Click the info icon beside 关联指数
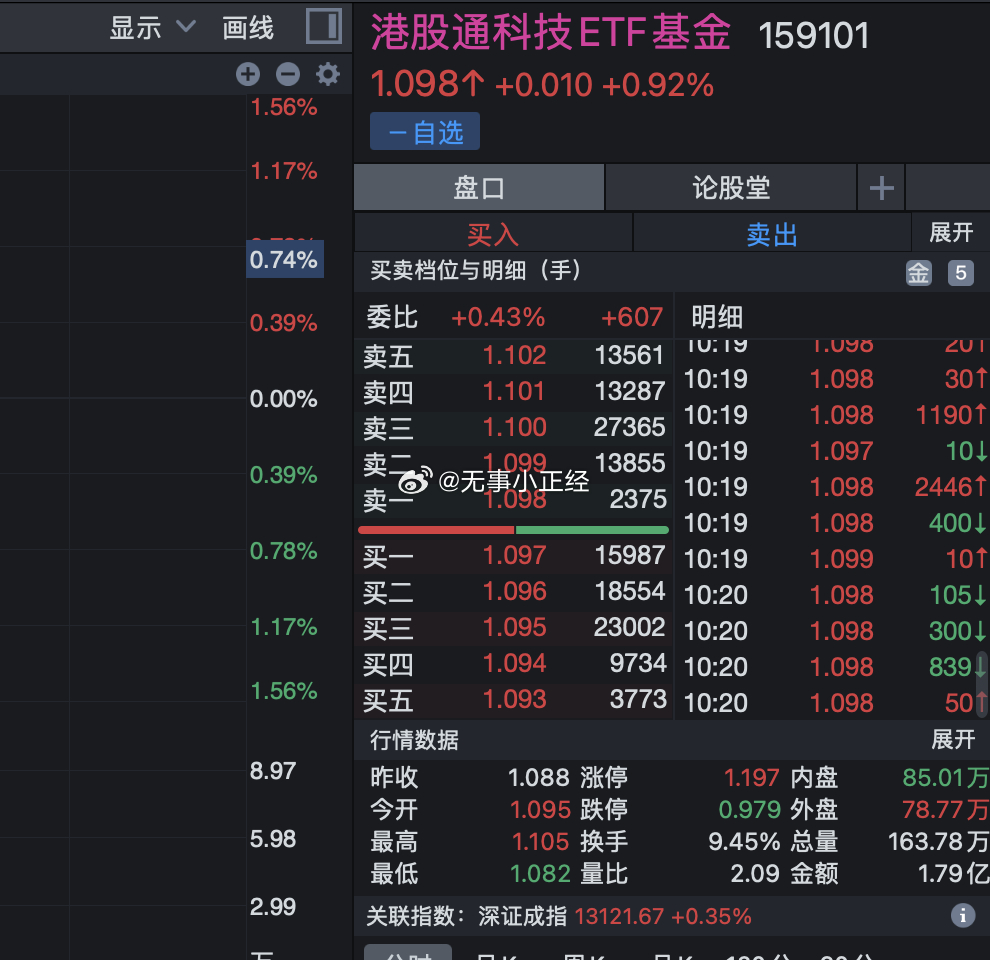 pyautogui.click(x=962, y=915)
